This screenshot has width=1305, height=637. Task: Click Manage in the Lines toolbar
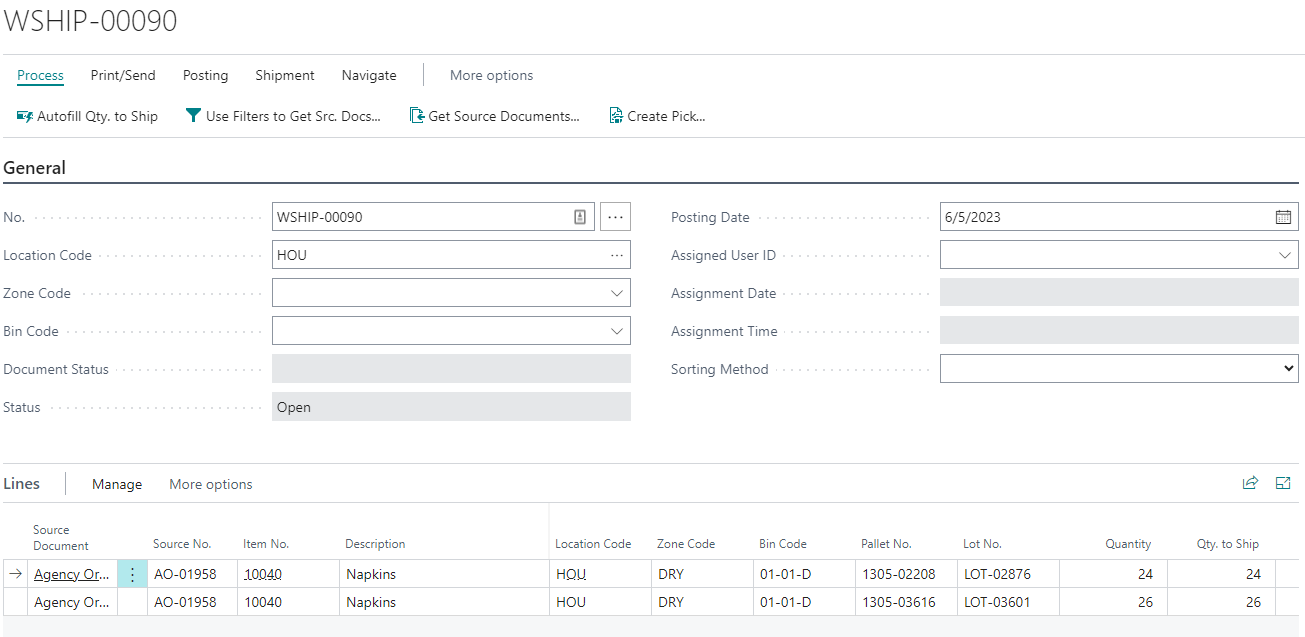click(x=117, y=484)
